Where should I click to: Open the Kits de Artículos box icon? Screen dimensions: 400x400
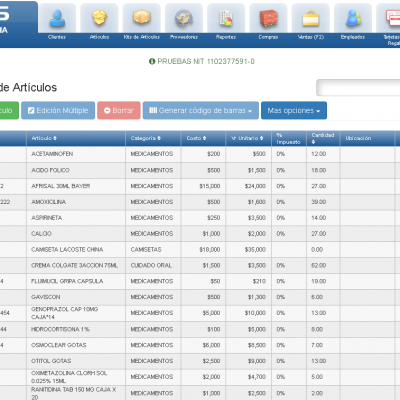pyautogui.click(x=142, y=18)
